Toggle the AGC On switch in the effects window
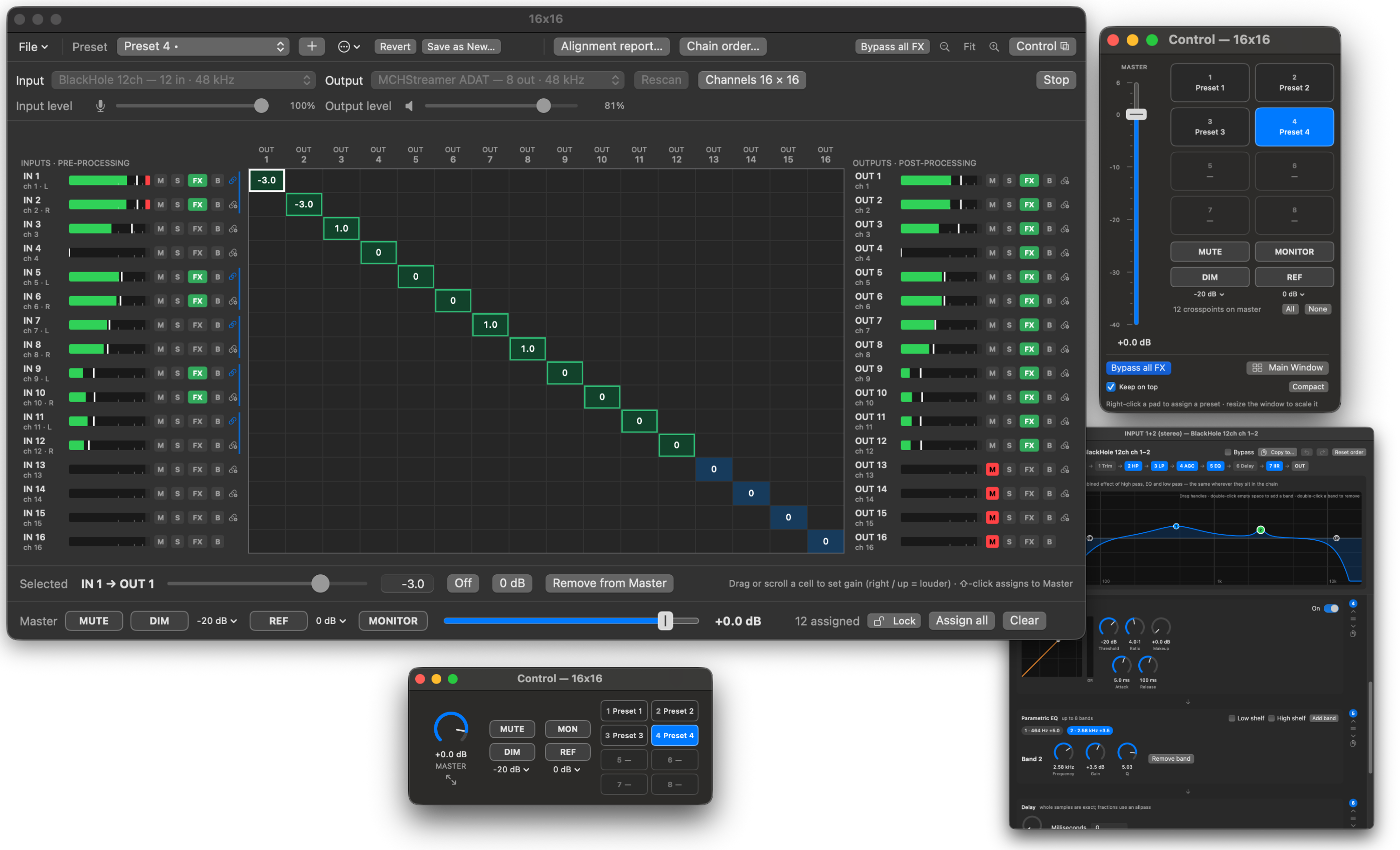 [x=1331, y=608]
